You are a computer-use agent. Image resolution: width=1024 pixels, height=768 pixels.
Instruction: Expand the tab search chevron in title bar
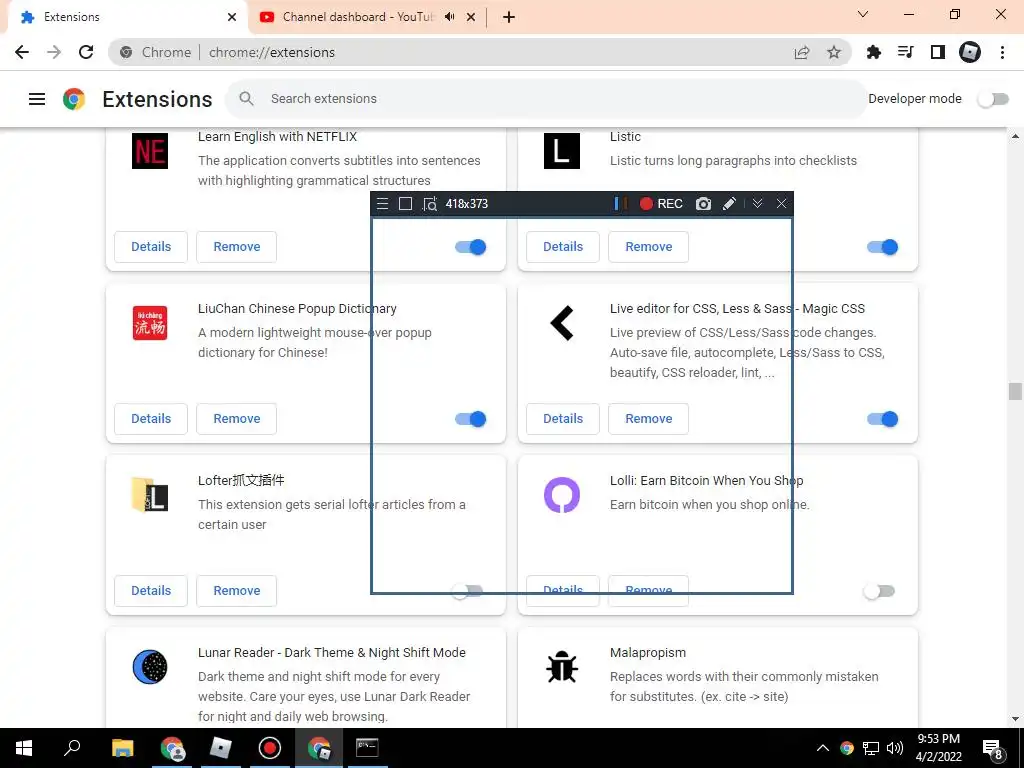coord(863,14)
